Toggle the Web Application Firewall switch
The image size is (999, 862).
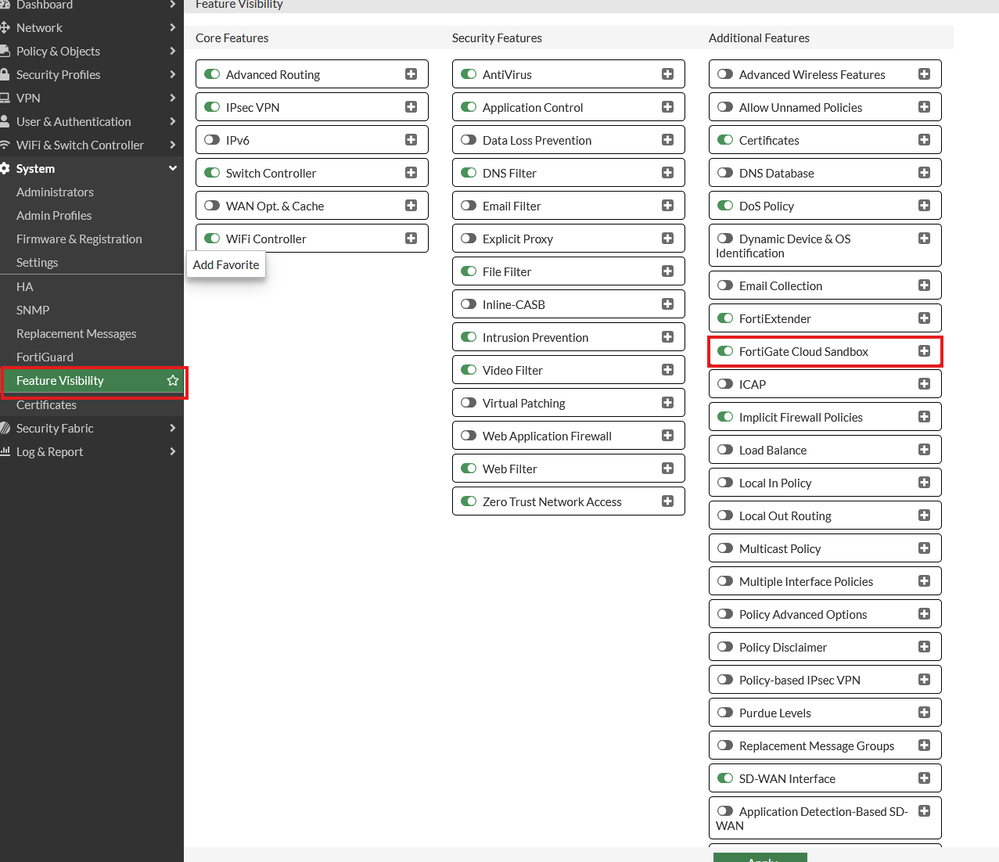click(469, 436)
